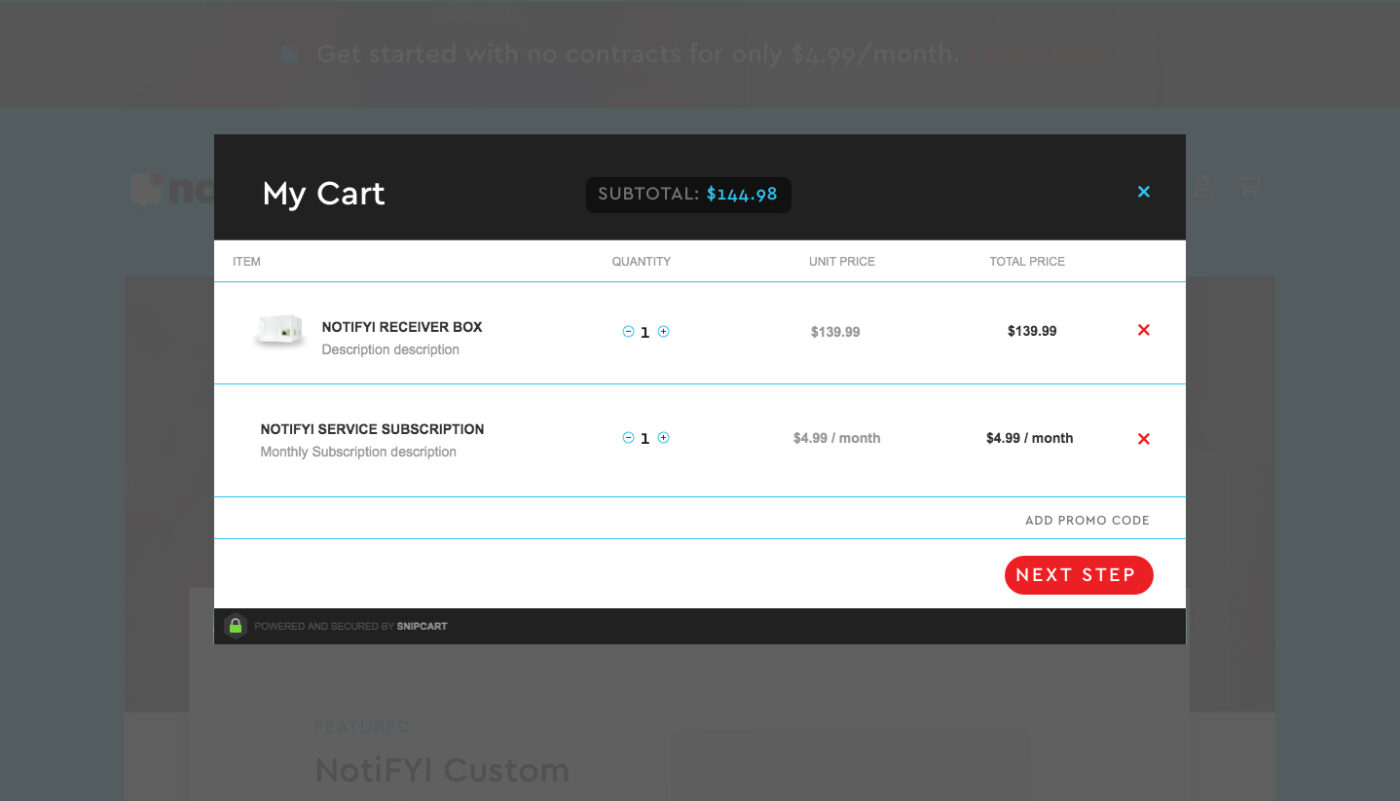Screen dimensions: 1400x801
Task: Close the My Cart dialog
Action: (x=1143, y=192)
